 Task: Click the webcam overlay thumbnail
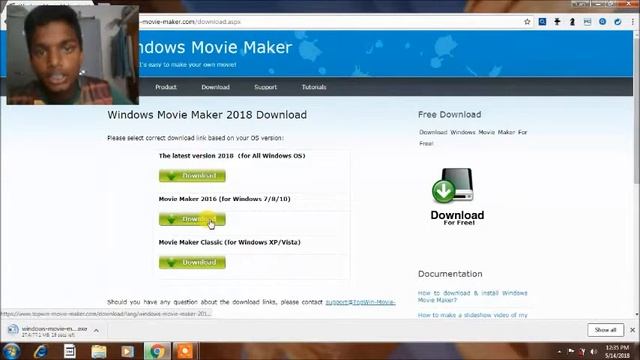(72, 55)
